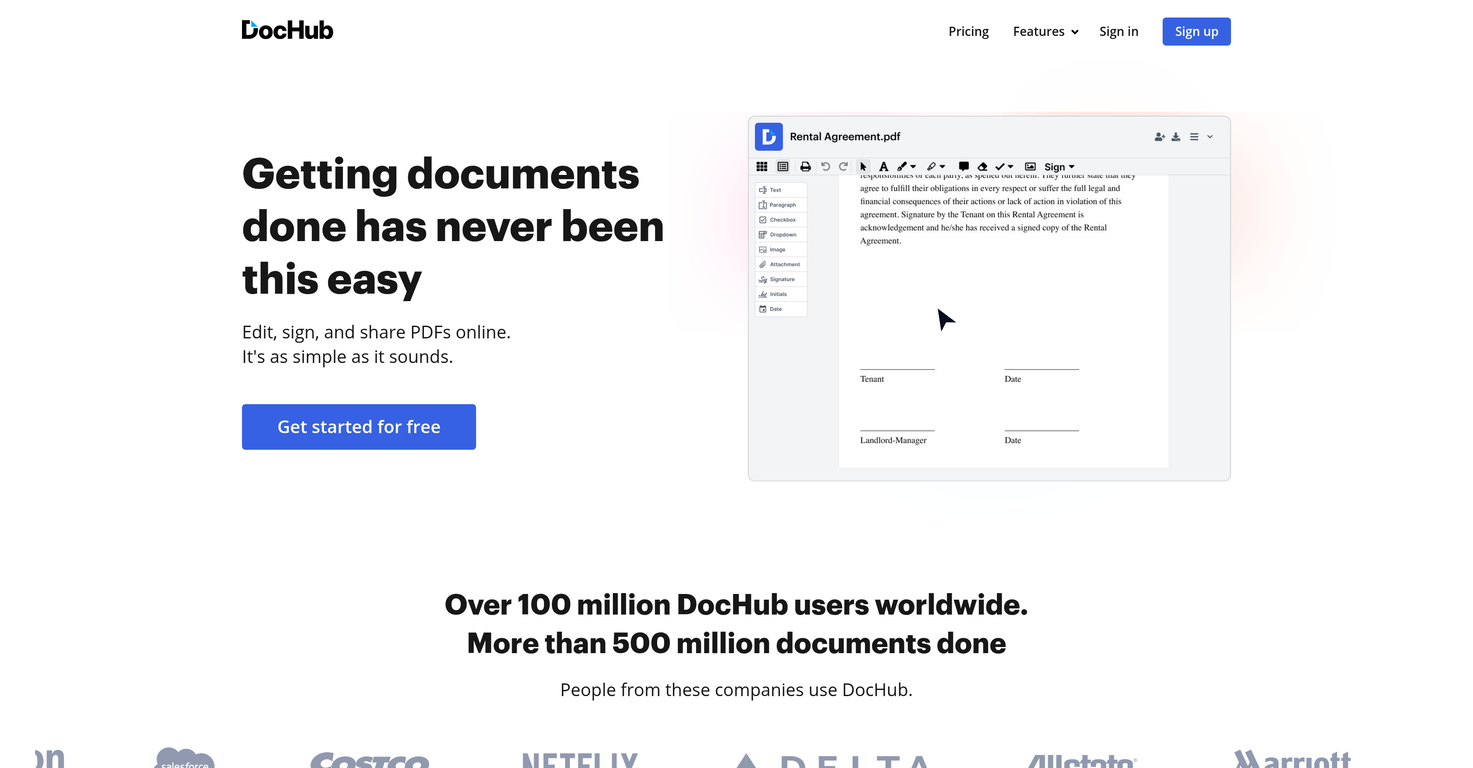The image size is (1473, 768).
Task: Click the add person share icon
Action: [x=1160, y=137]
